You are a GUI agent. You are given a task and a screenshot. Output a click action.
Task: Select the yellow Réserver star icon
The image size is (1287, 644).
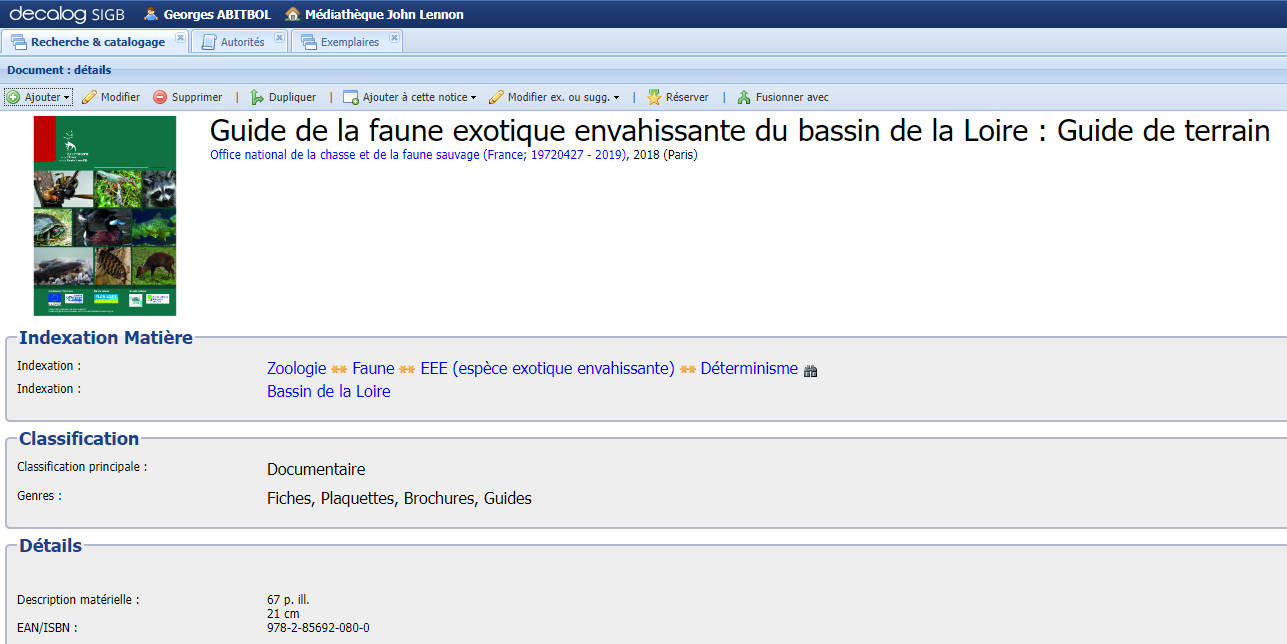coord(652,97)
